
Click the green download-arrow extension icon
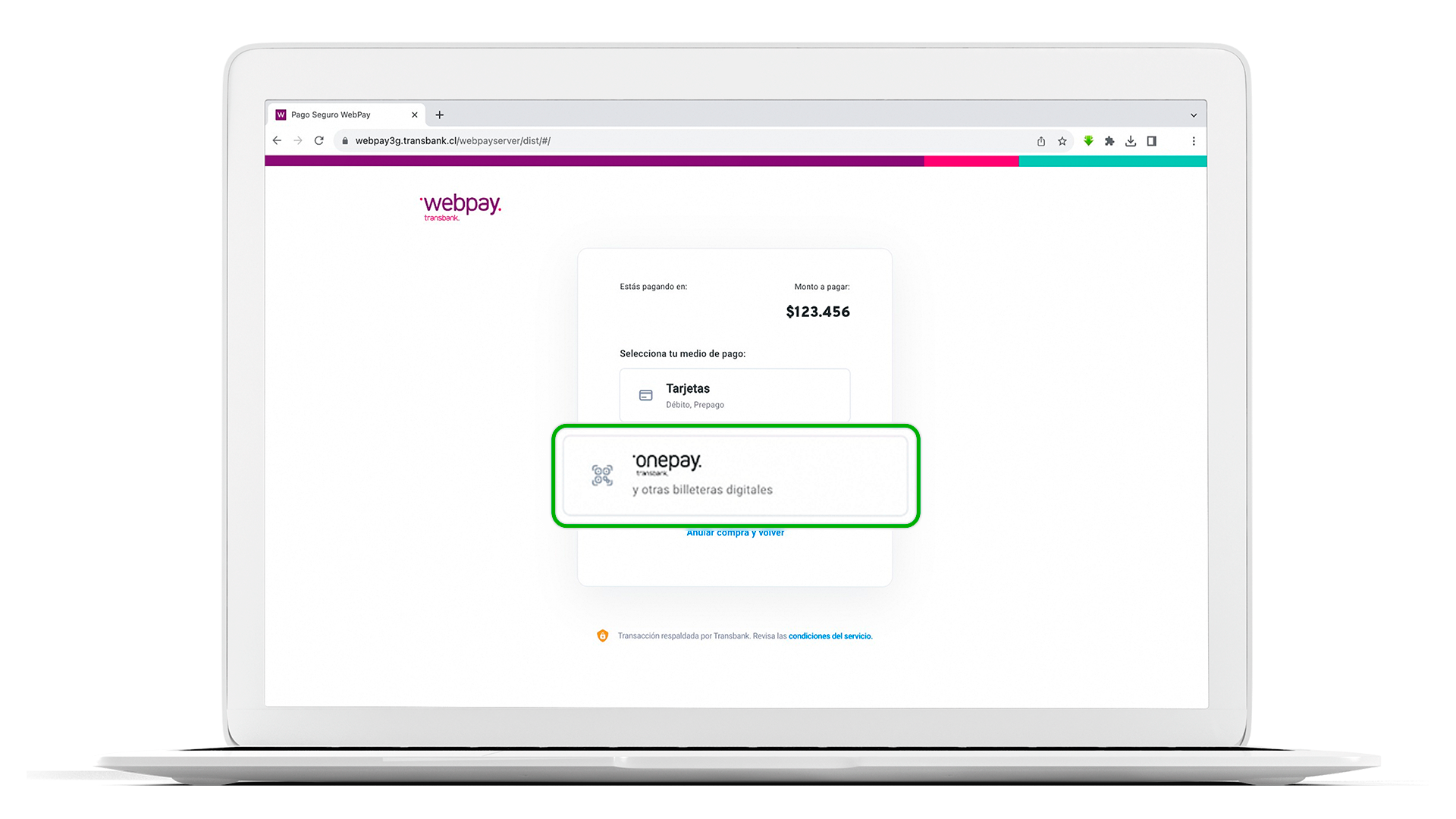pos(1088,141)
